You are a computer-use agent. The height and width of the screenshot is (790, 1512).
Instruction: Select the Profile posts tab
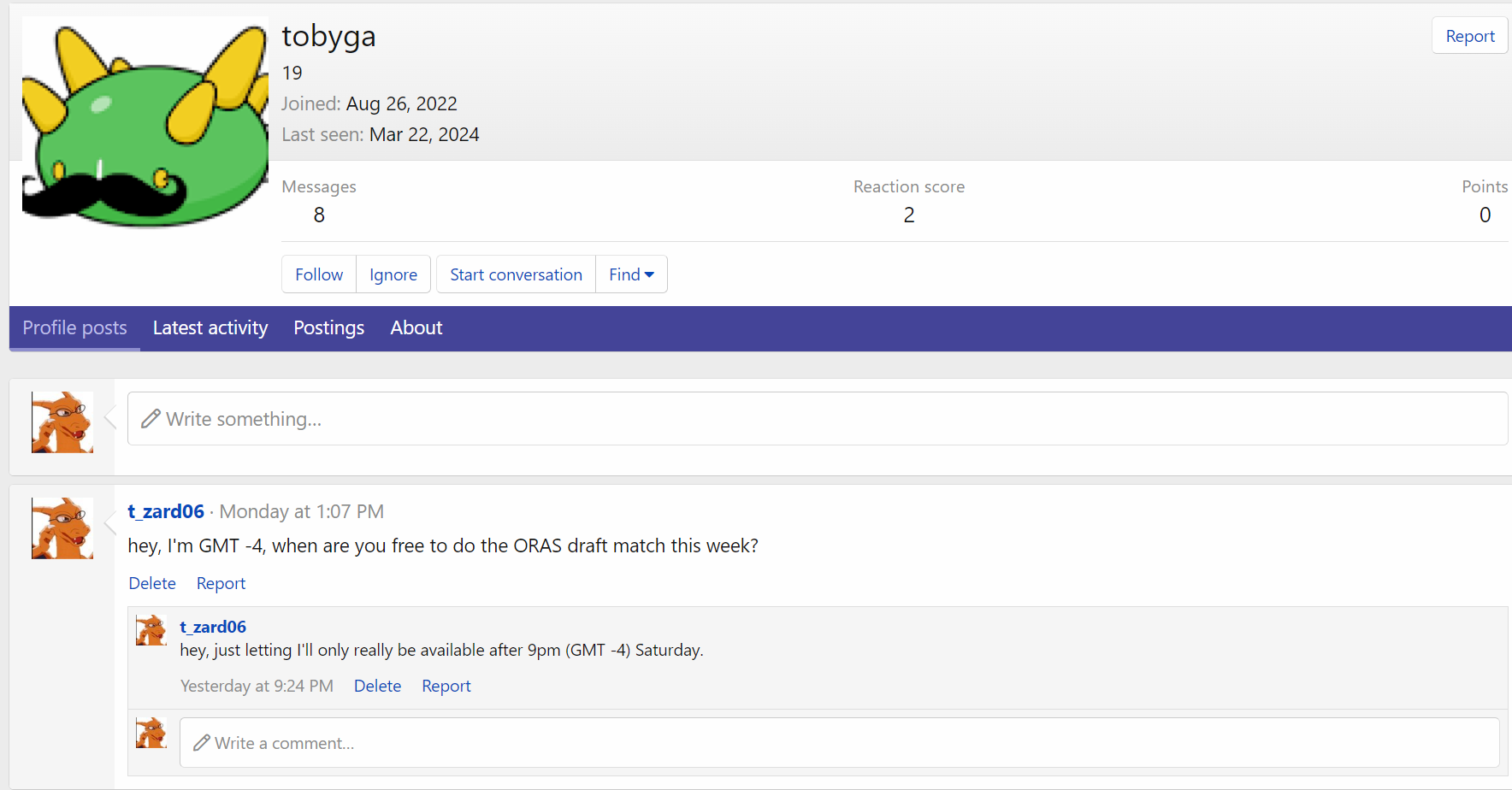[74, 328]
